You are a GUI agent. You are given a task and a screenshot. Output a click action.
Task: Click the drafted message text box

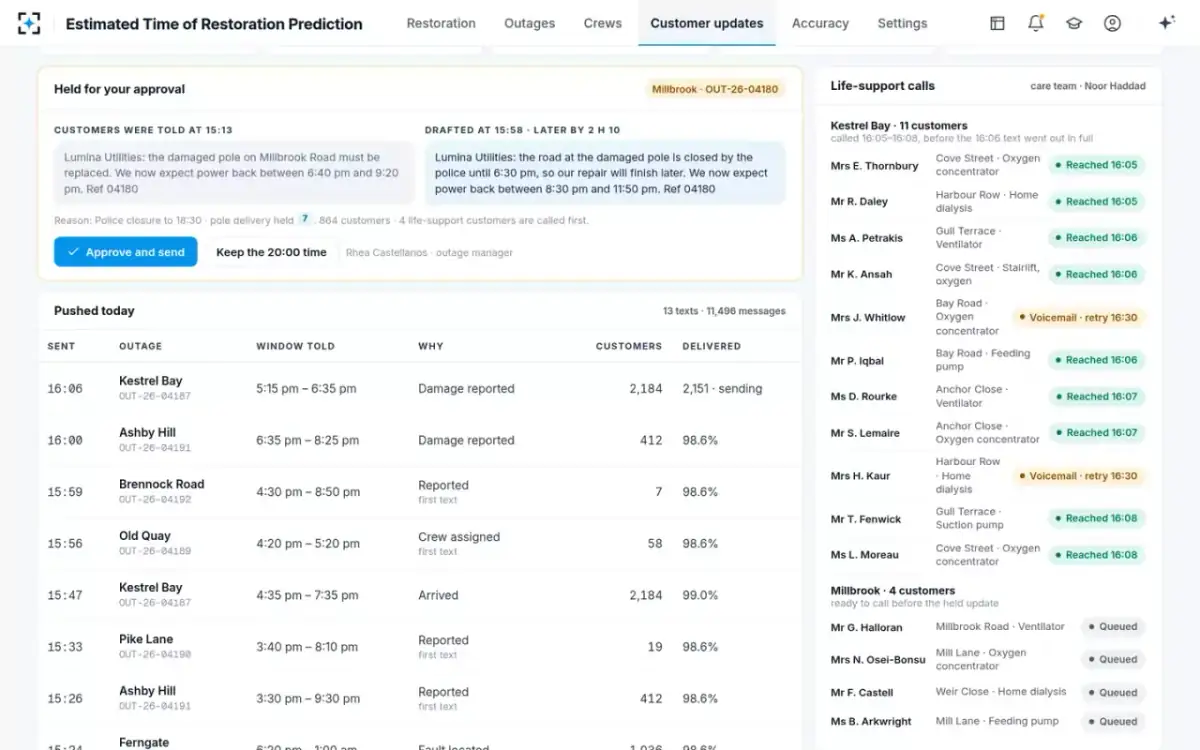(605, 173)
